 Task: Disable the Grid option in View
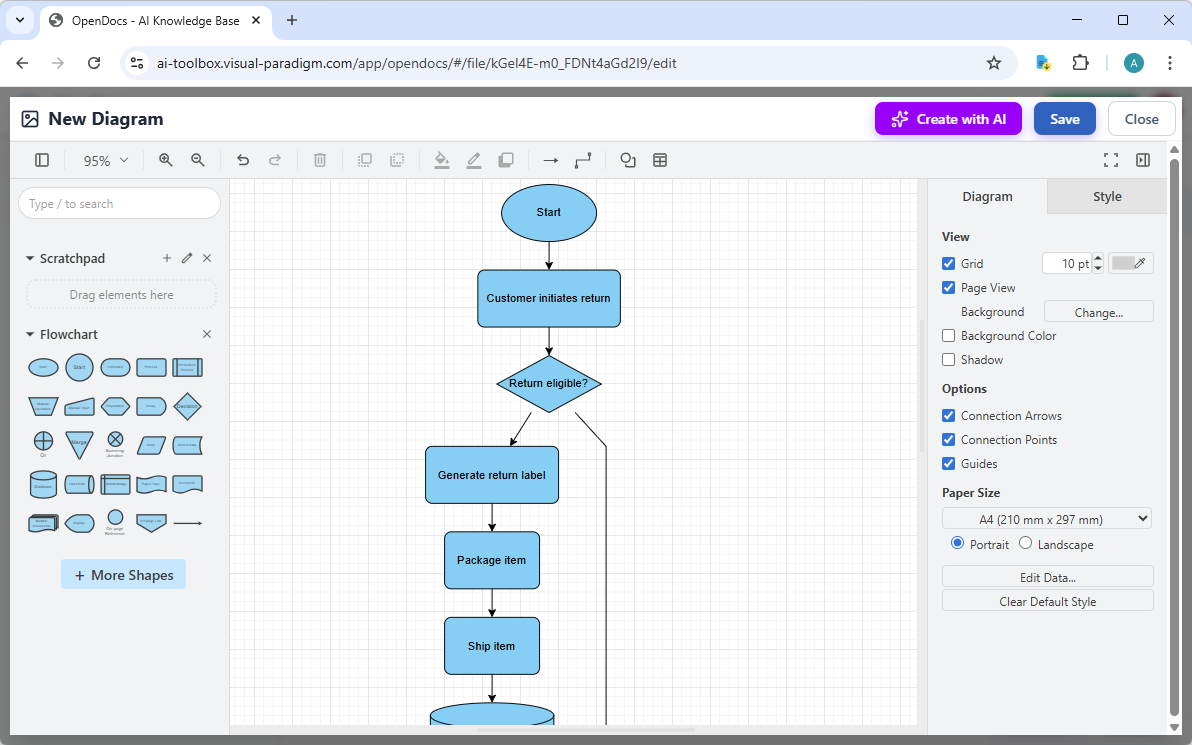(948, 263)
